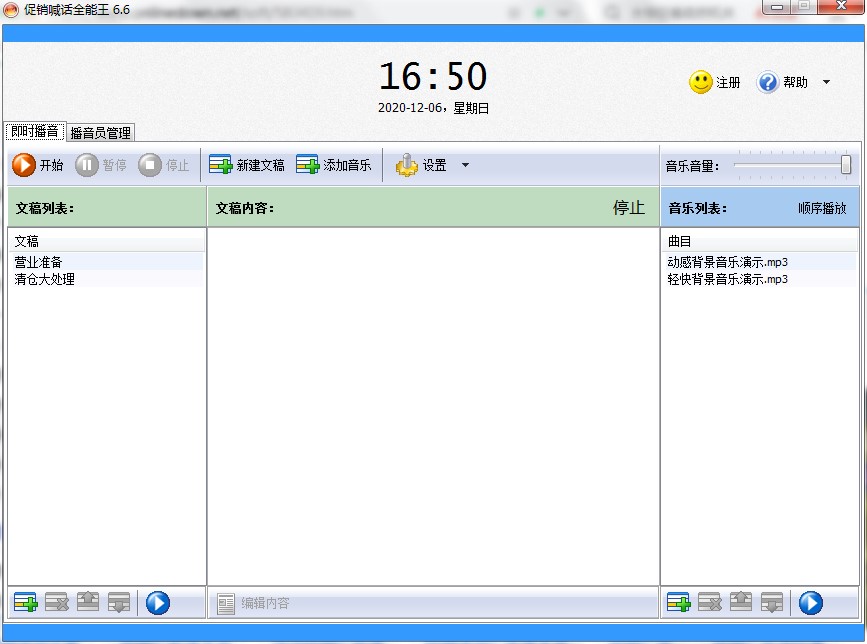Viewport: 867px width, 644px height.
Task: Create a new script with 新建文稿
Action: point(247,165)
